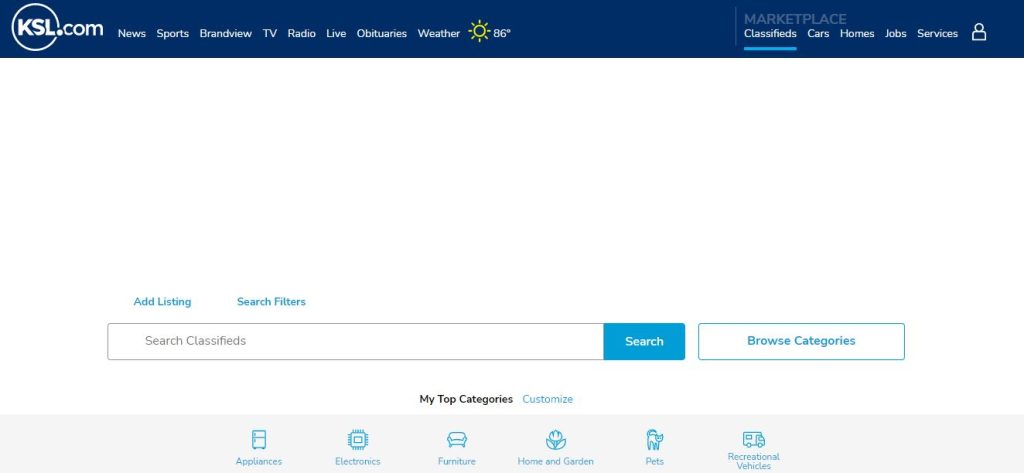Switch to the Services marketplace tab
Viewport: 1024px width, 473px height.
click(937, 33)
